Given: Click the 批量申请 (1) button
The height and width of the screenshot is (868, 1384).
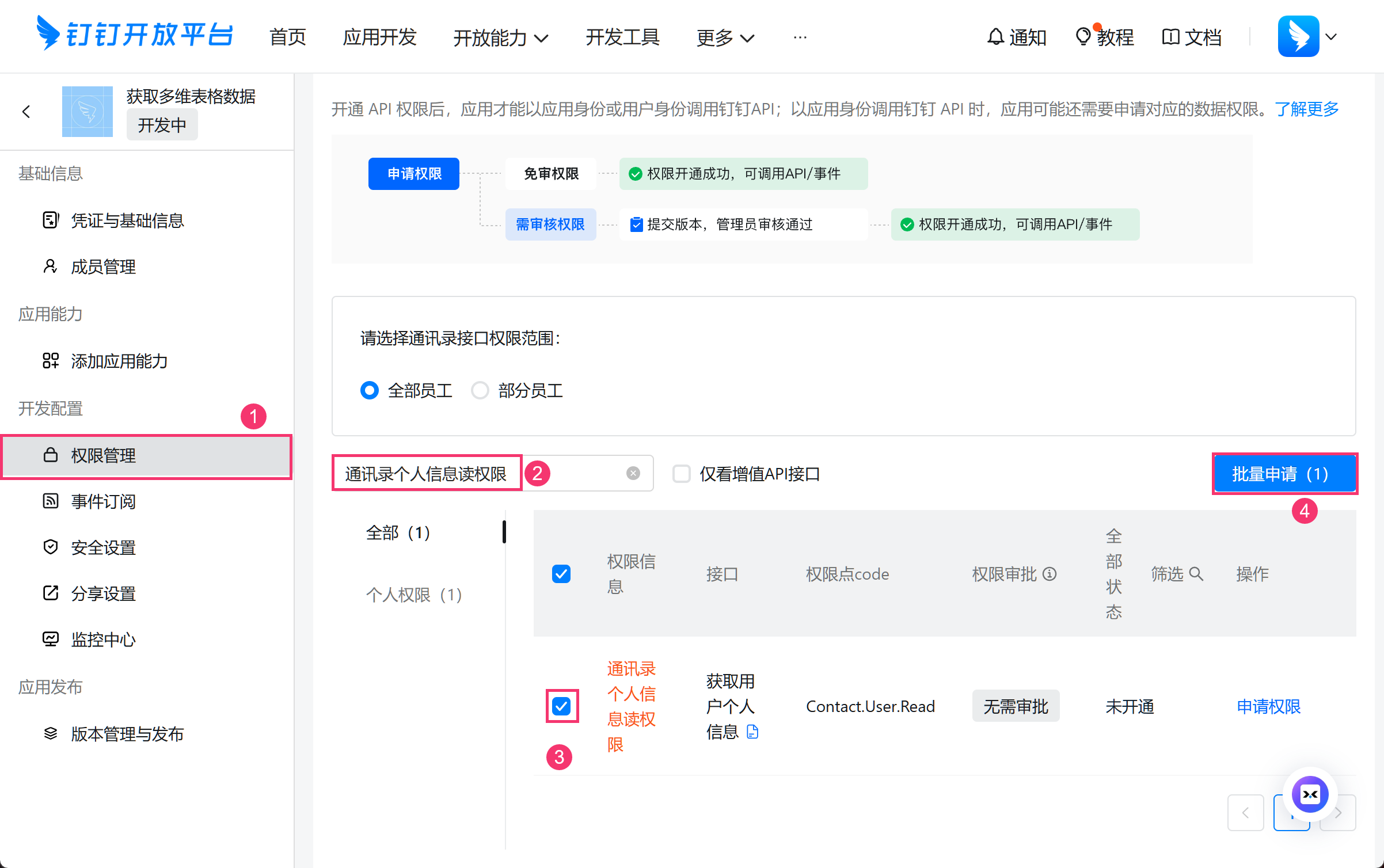Looking at the screenshot, I should (1284, 474).
